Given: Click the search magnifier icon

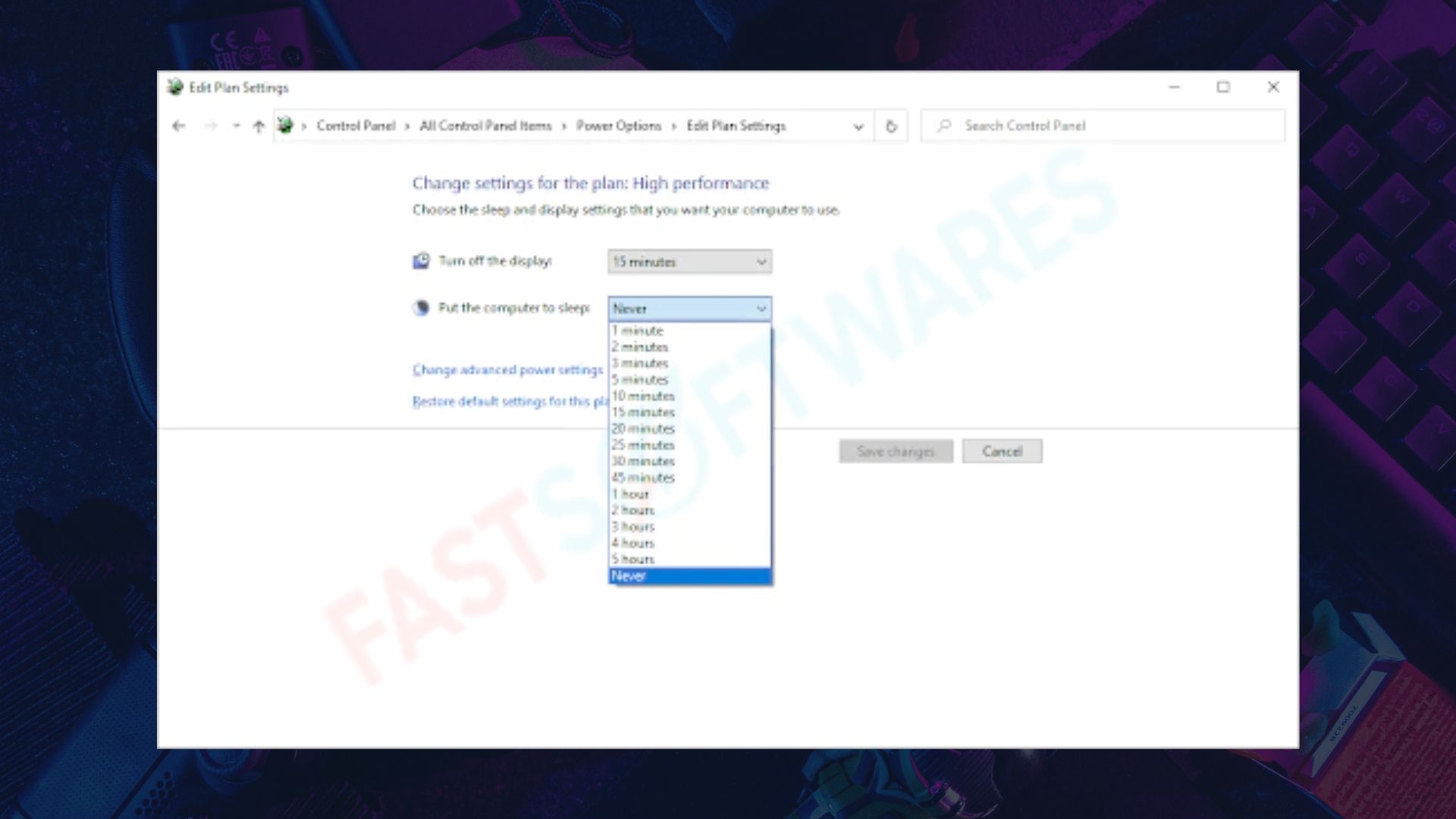Looking at the screenshot, I should 943,126.
